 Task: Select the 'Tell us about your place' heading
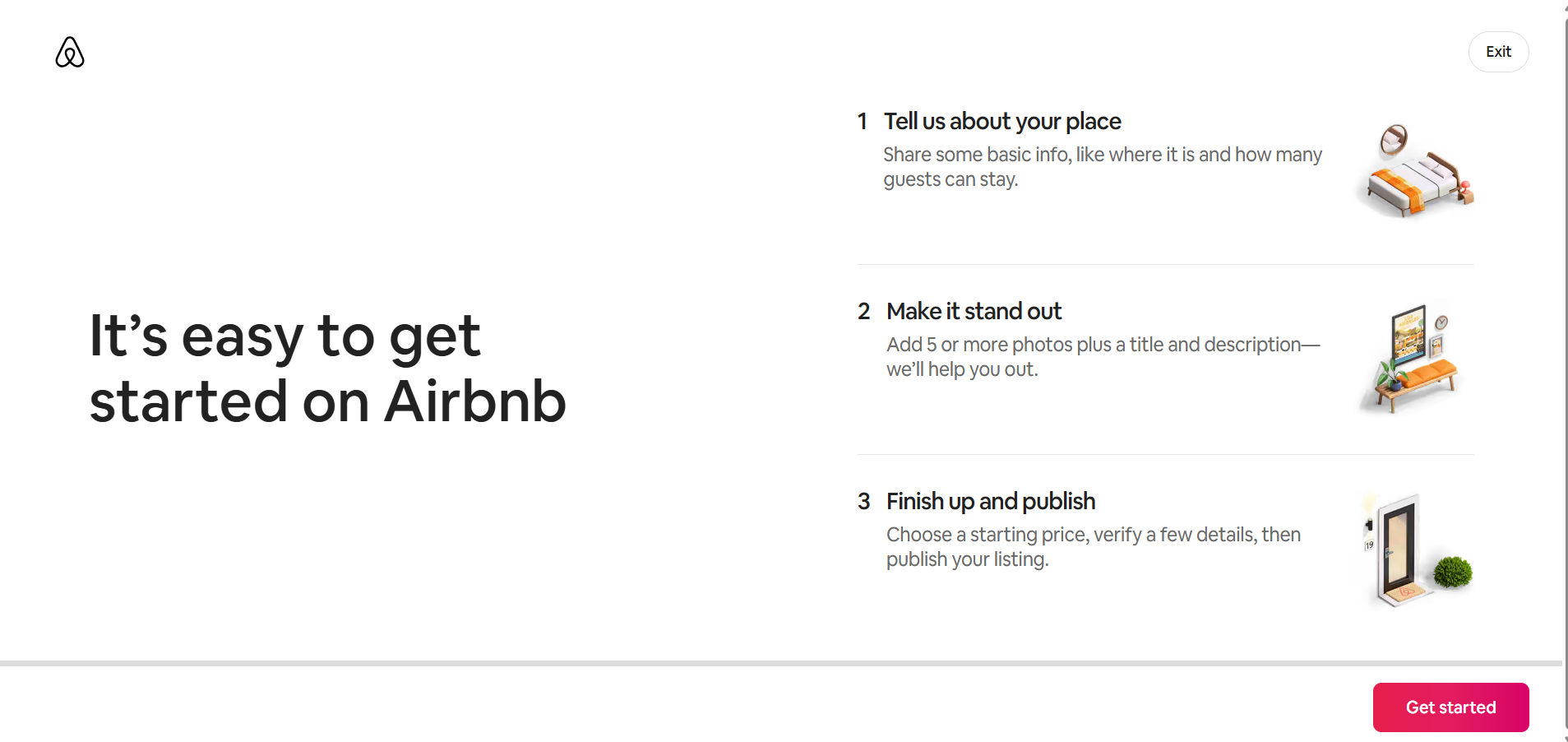click(1001, 122)
